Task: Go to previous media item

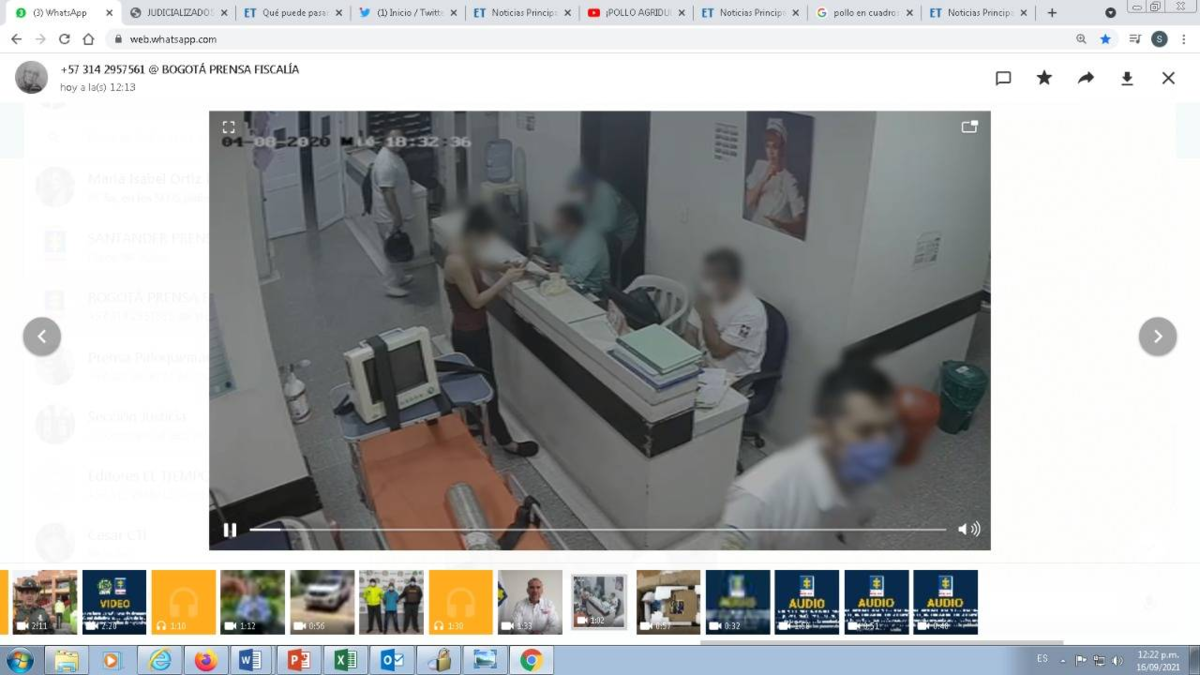Action: point(42,337)
